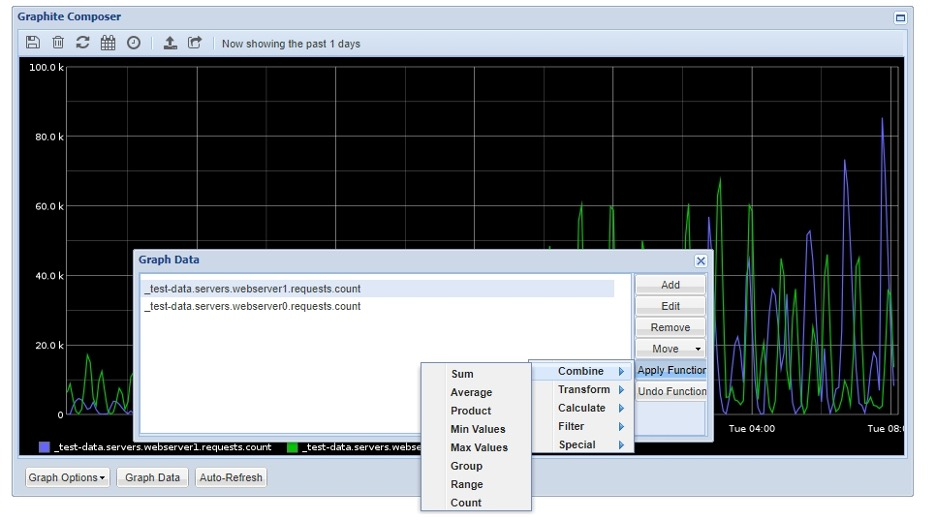Refresh the graph using the refresh icon

83,43
